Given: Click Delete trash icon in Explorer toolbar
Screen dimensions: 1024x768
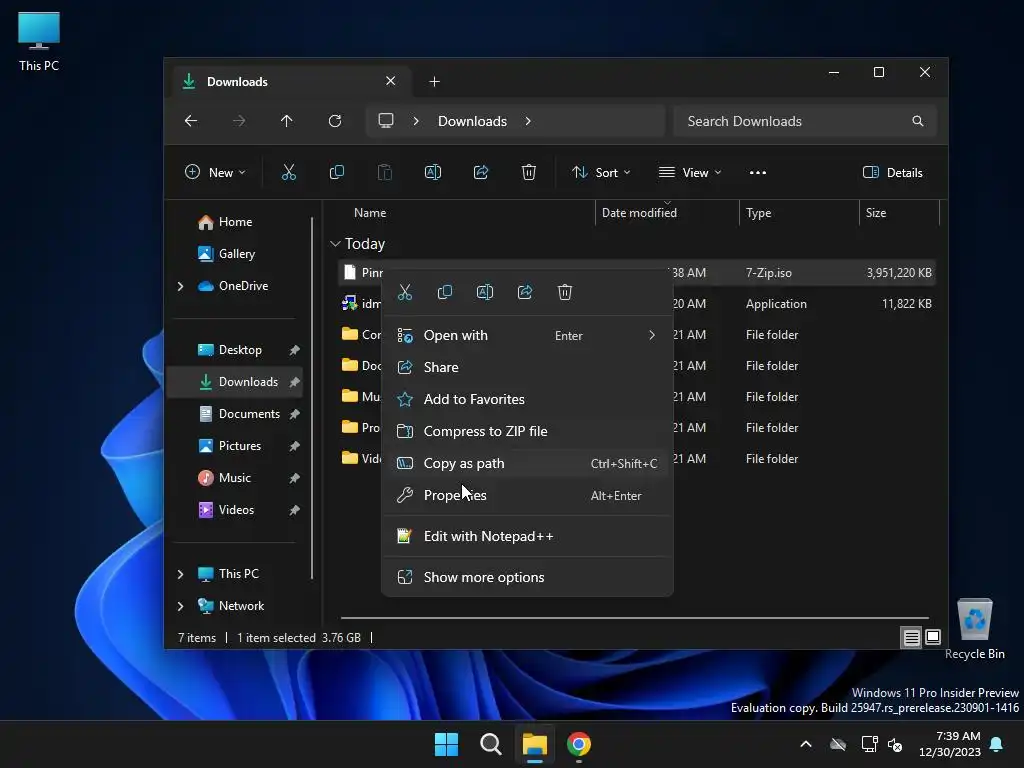Looking at the screenshot, I should [x=529, y=172].
